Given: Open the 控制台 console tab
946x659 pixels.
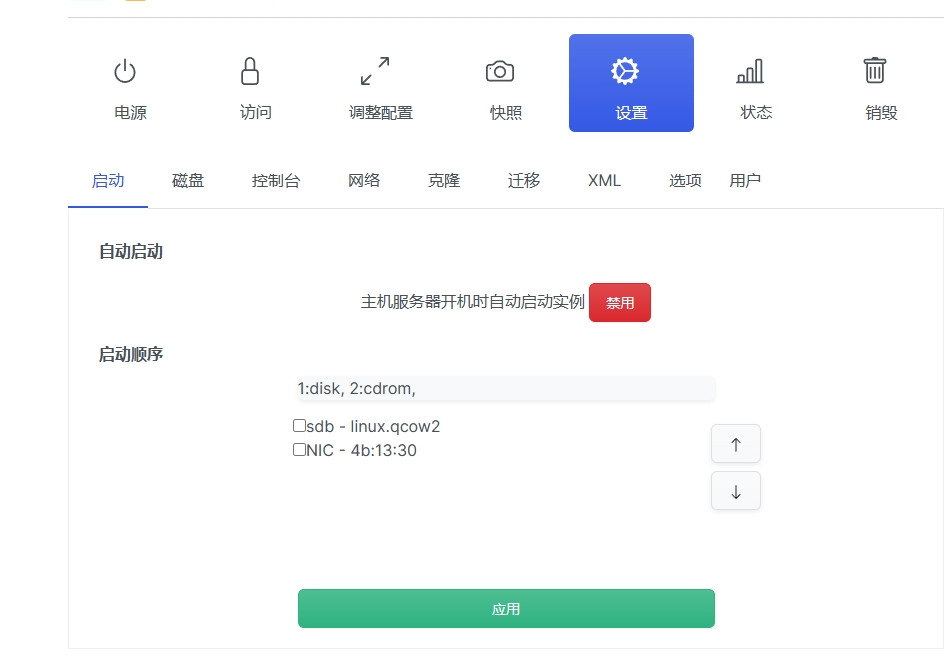Looking at the screenshot, I should coord(276,181).
